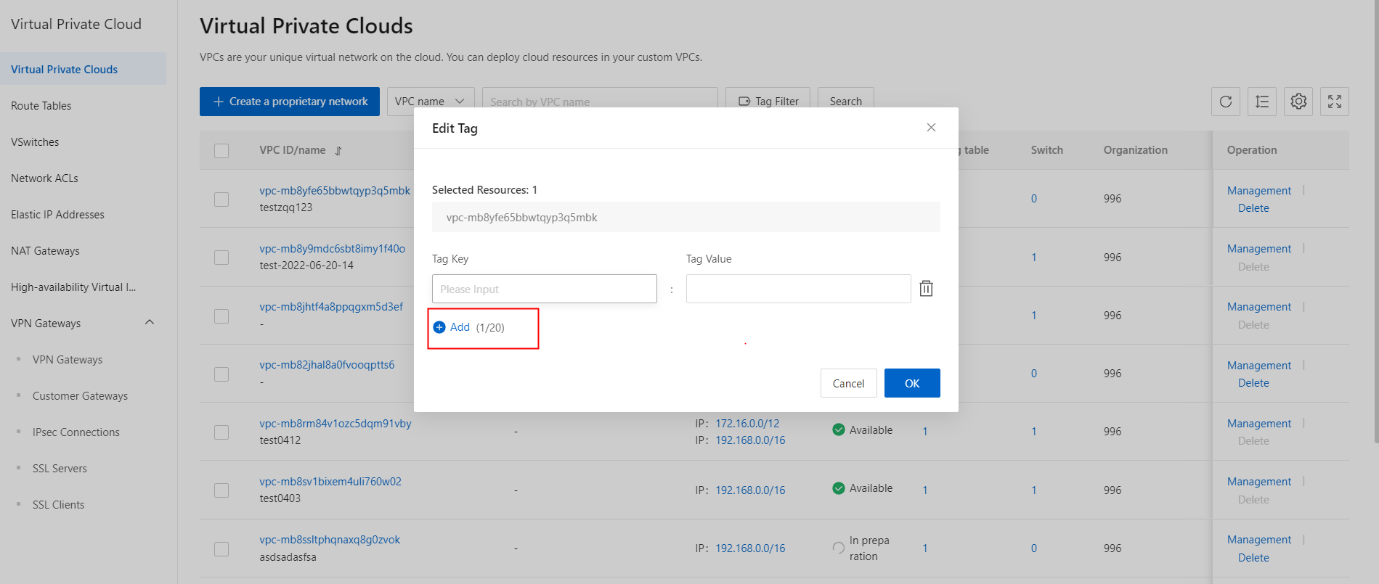Check the box for vpc-mb8jhtf4a8ppqgxm5d3ef row

tap(222, 315)
